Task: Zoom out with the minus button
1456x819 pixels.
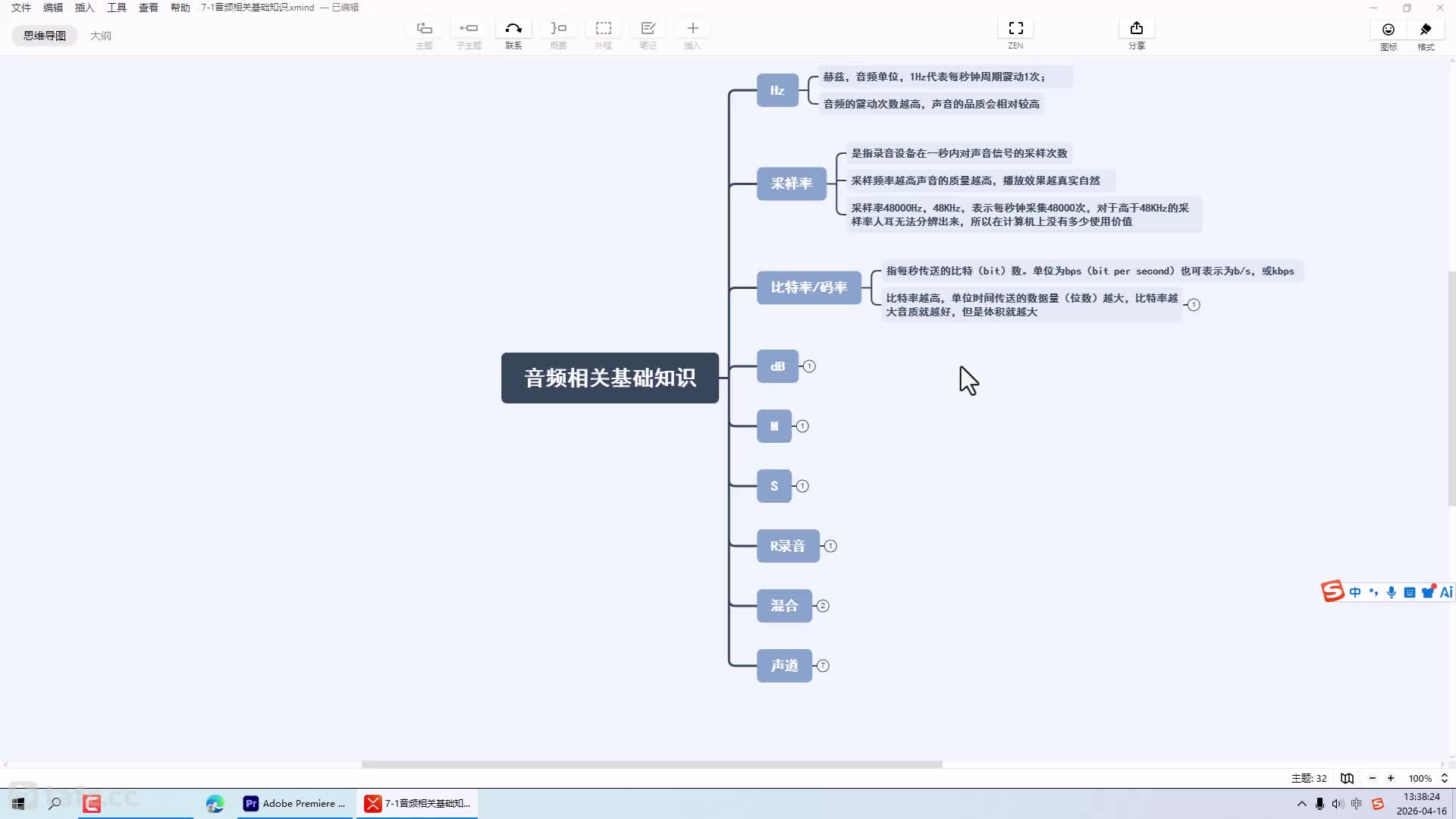Action: [1372, 778]
